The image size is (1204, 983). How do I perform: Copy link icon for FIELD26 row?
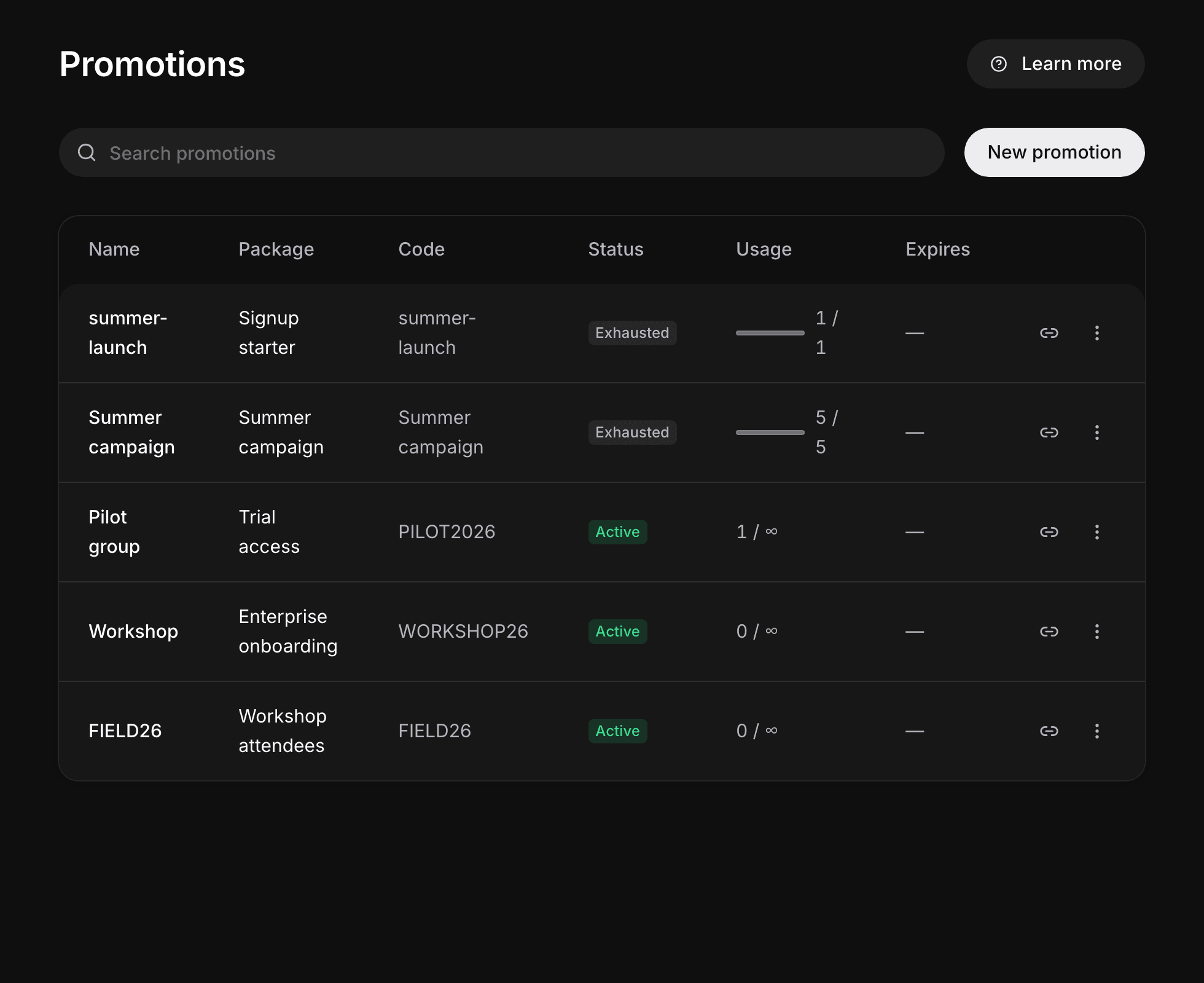coord(1049,731)
